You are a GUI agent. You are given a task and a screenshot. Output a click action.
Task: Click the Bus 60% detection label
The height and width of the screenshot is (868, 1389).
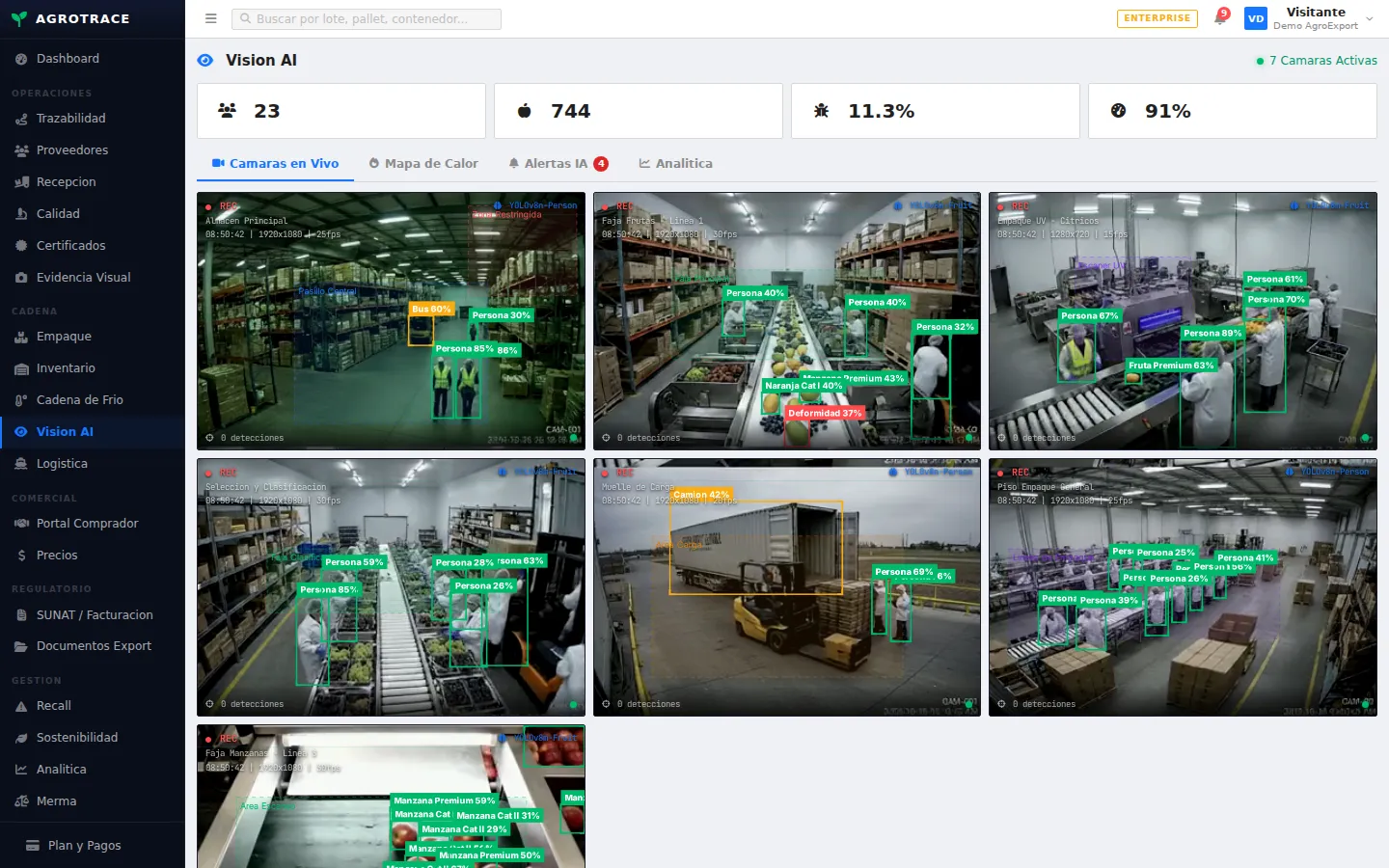click(431, 309)
